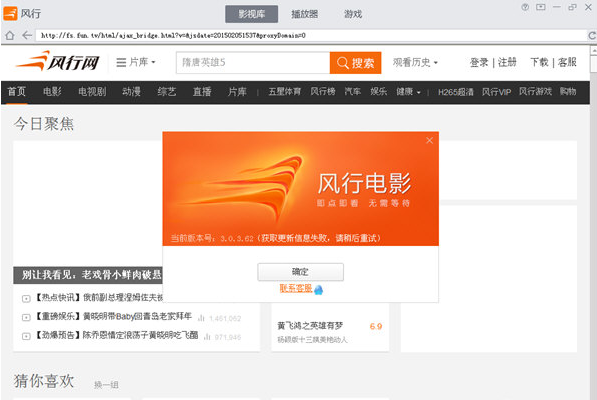Click the 换一组 link

106,385
